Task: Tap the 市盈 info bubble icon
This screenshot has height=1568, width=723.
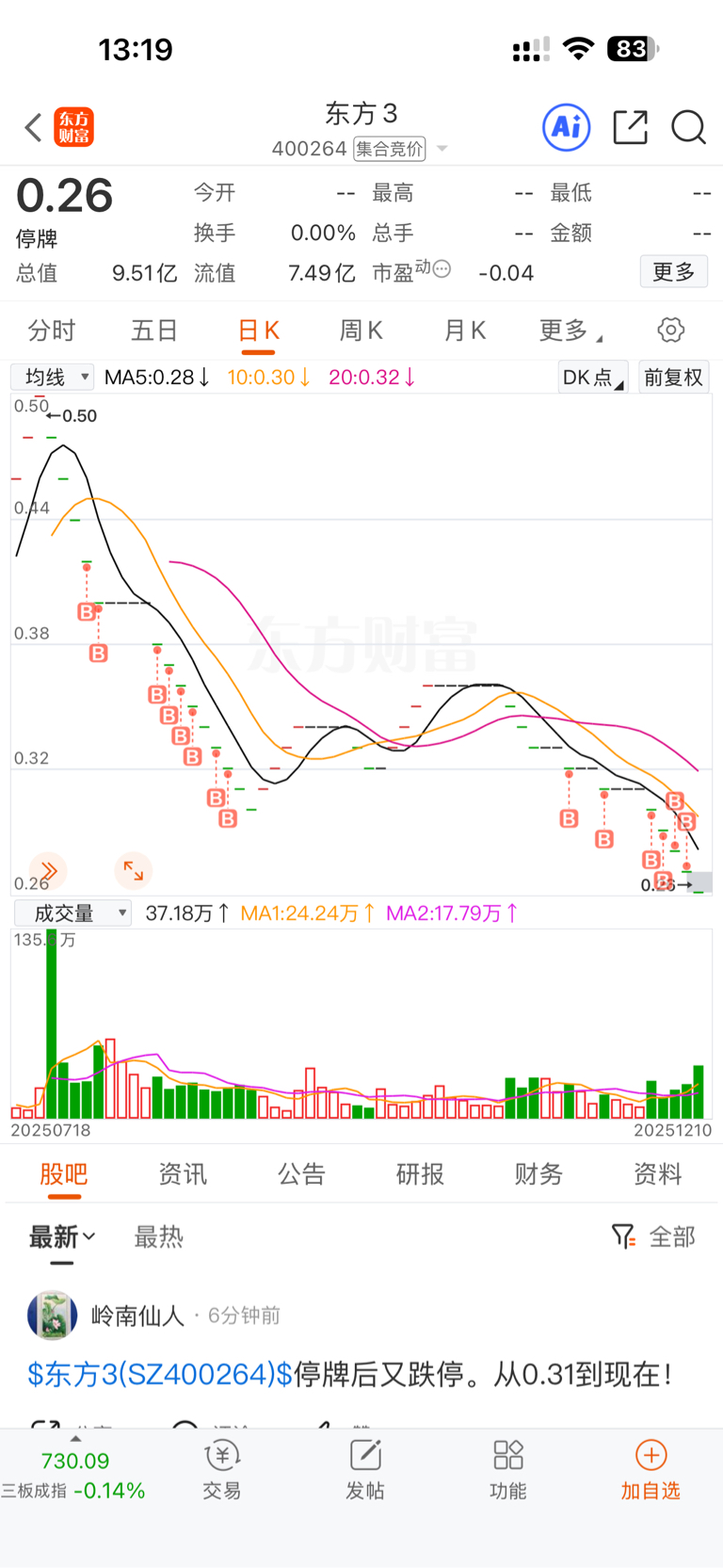Action: tap(442, 268)
